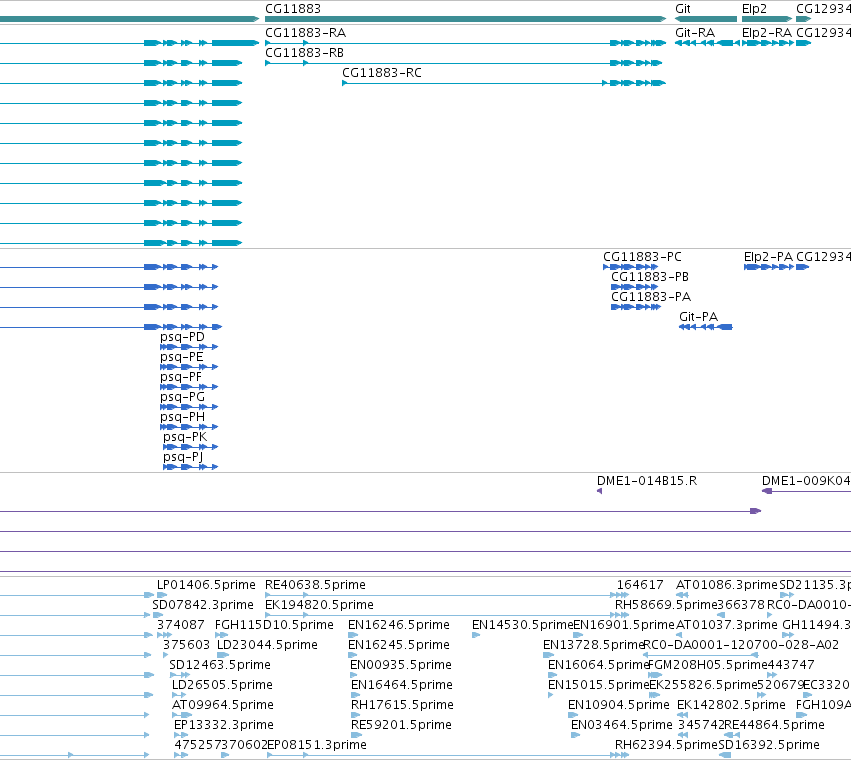Click the CG11883-RA transcript label
The height and width of the screenshot is (760, 851).
point(305,33)
